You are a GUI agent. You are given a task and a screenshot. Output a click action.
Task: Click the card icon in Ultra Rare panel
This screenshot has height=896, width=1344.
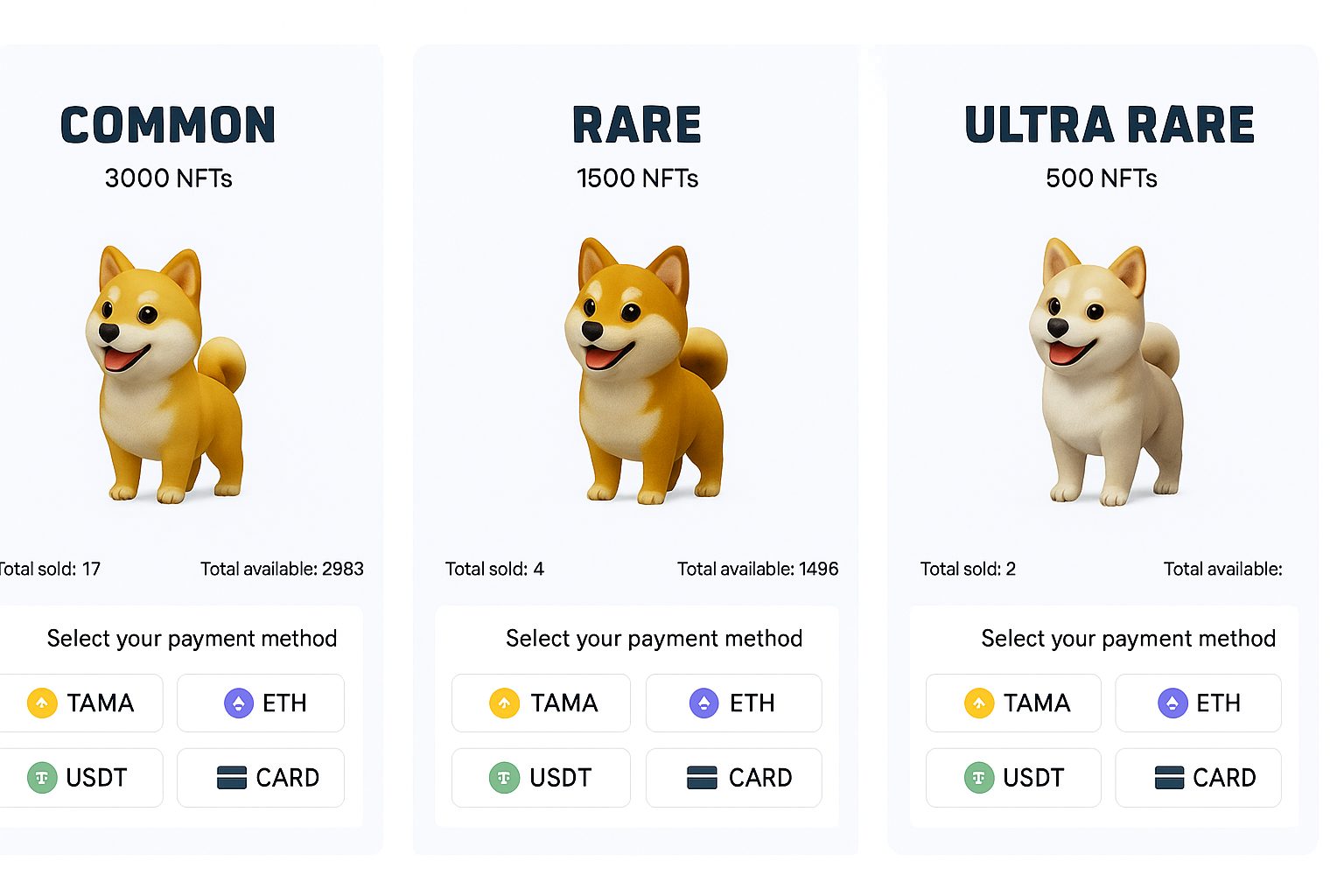coord(1169,777)
